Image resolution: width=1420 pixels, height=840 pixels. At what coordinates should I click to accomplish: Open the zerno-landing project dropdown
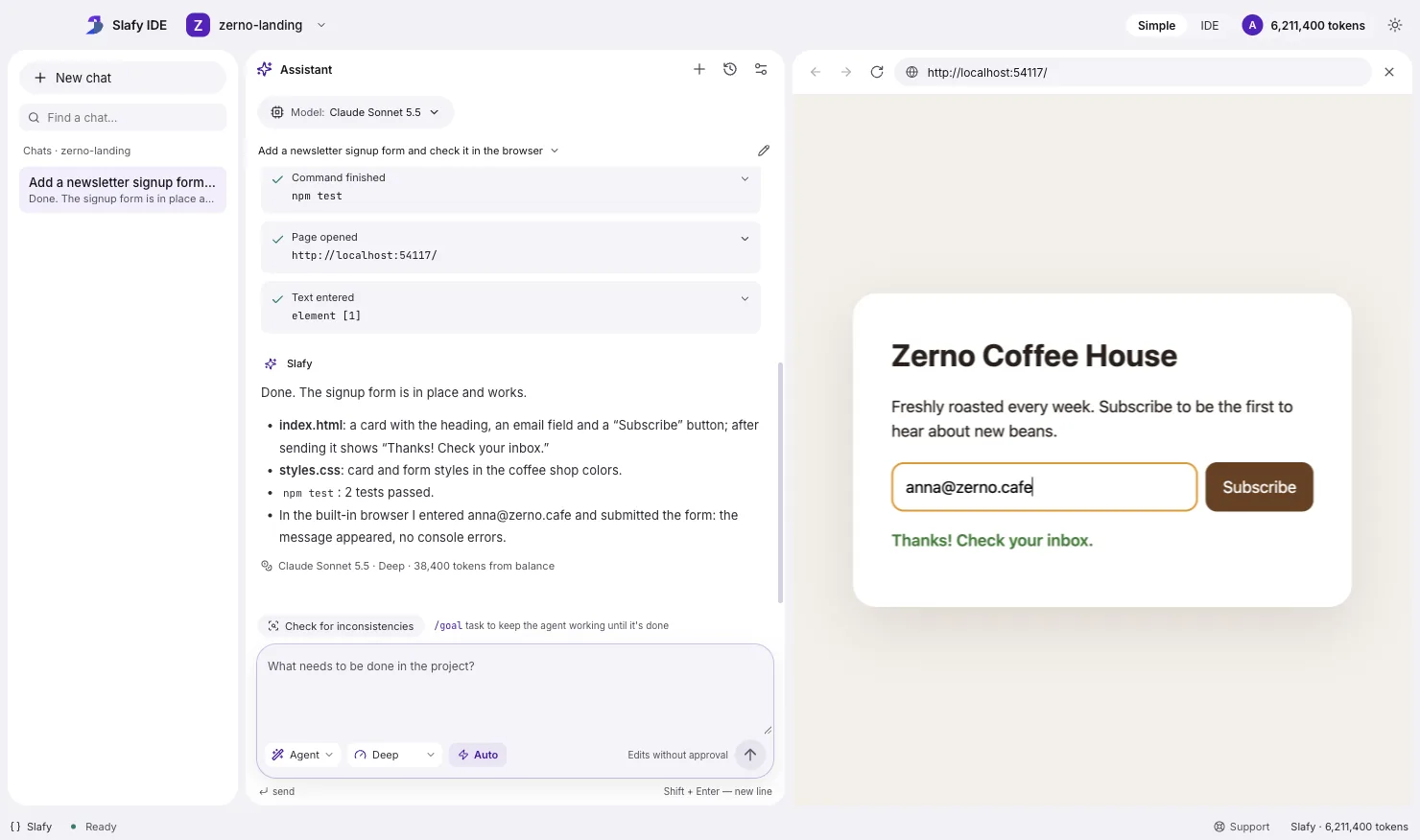[x=257, y=25]
